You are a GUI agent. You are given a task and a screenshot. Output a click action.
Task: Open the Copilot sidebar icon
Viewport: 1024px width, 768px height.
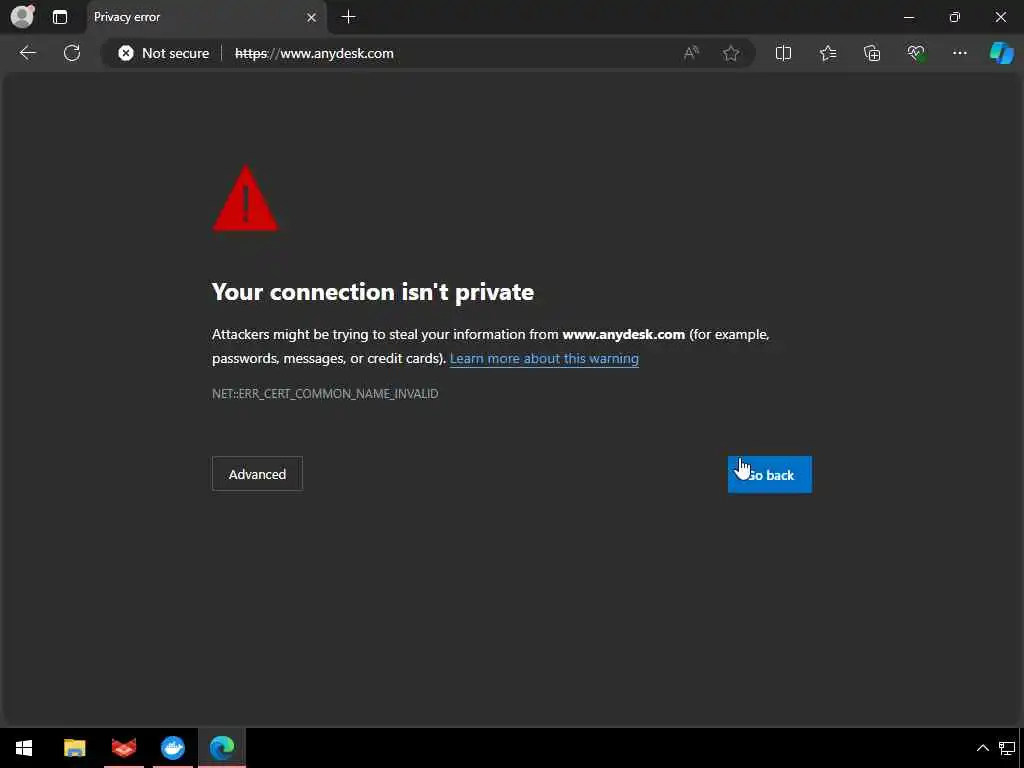(x=1001, y=53)
